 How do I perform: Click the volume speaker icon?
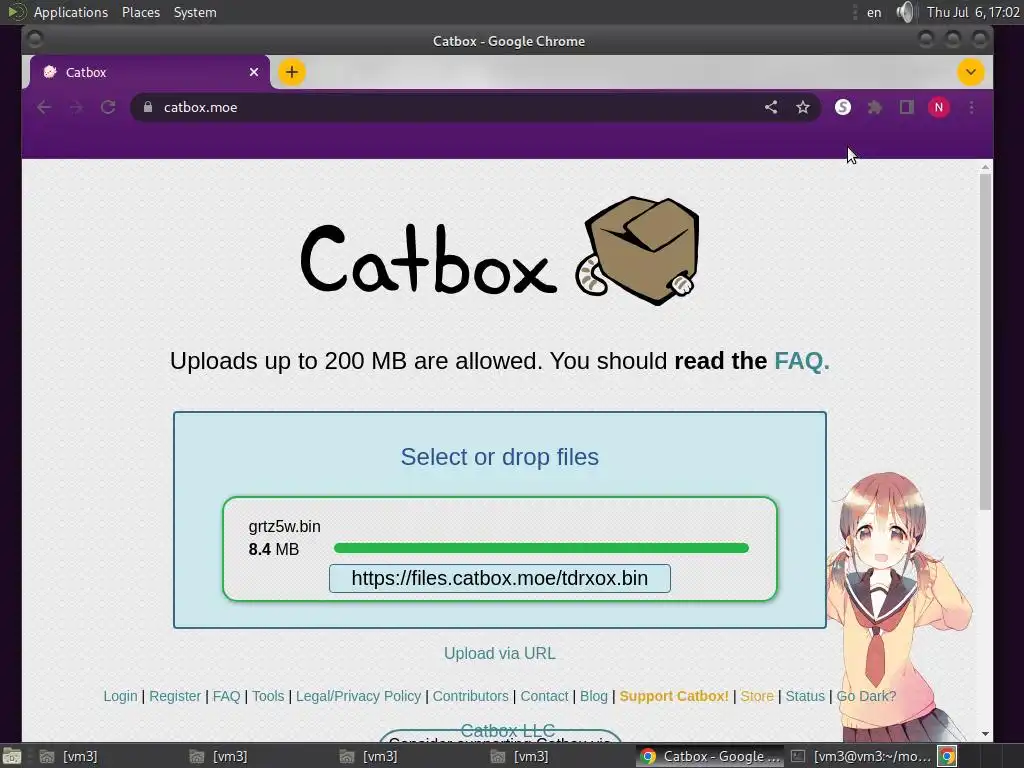pyautogui.click(x=905, y=12)
